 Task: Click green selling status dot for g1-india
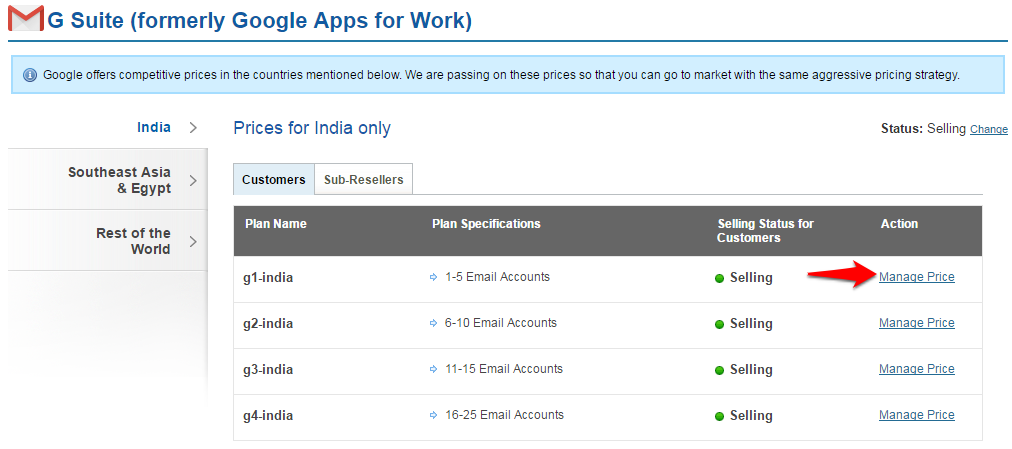pyautogui.click(x=719, y=278)
